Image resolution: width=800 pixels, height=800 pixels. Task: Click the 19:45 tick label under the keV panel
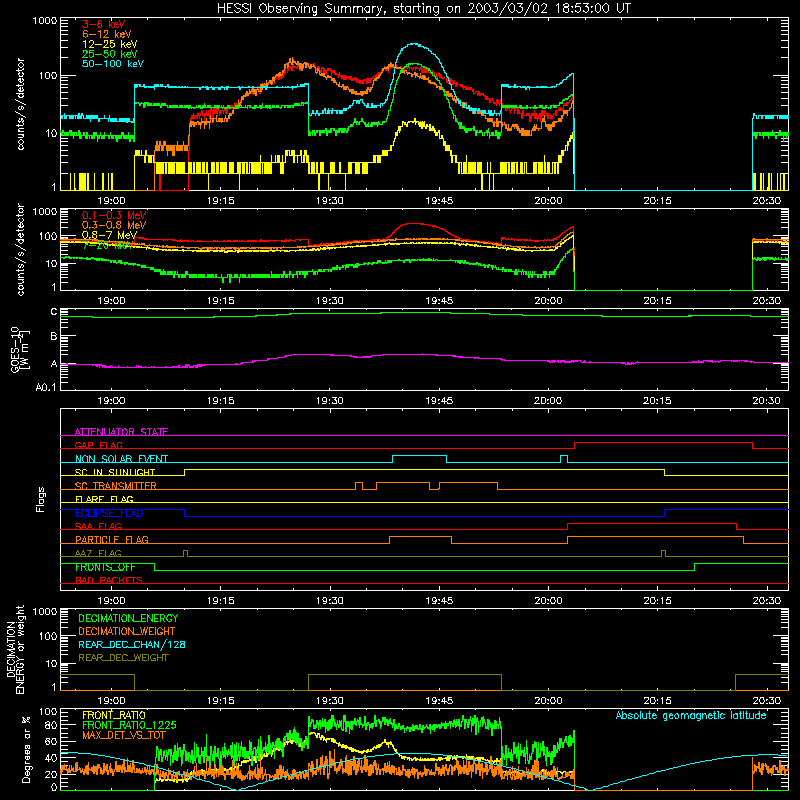[439, 201]
